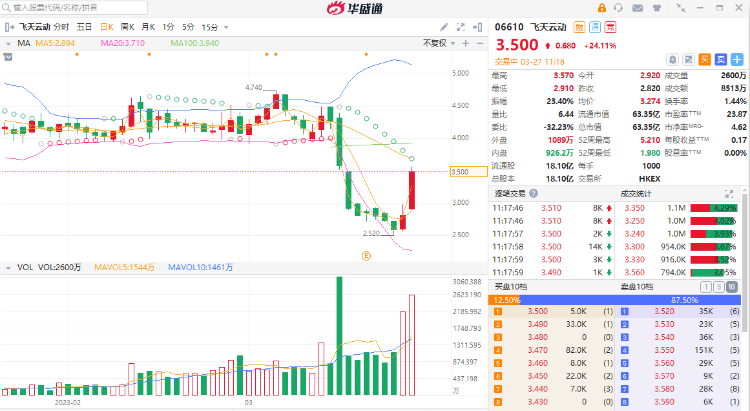Expand the VOL indicator dropdown

tap(8, 268)
